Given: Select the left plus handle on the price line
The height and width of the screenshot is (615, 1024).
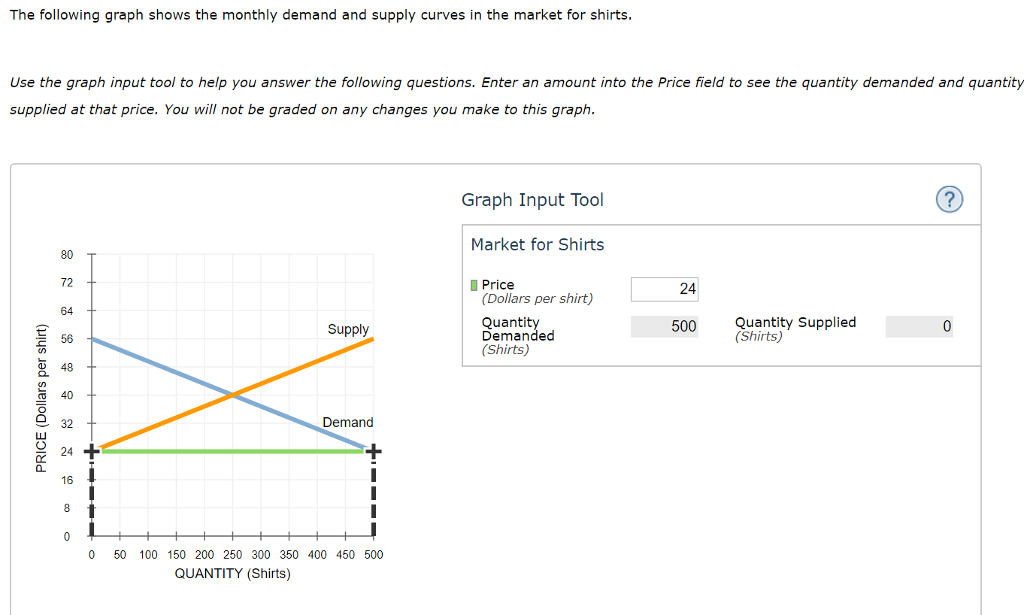Looking at the screenshot, I should point(91,451).
